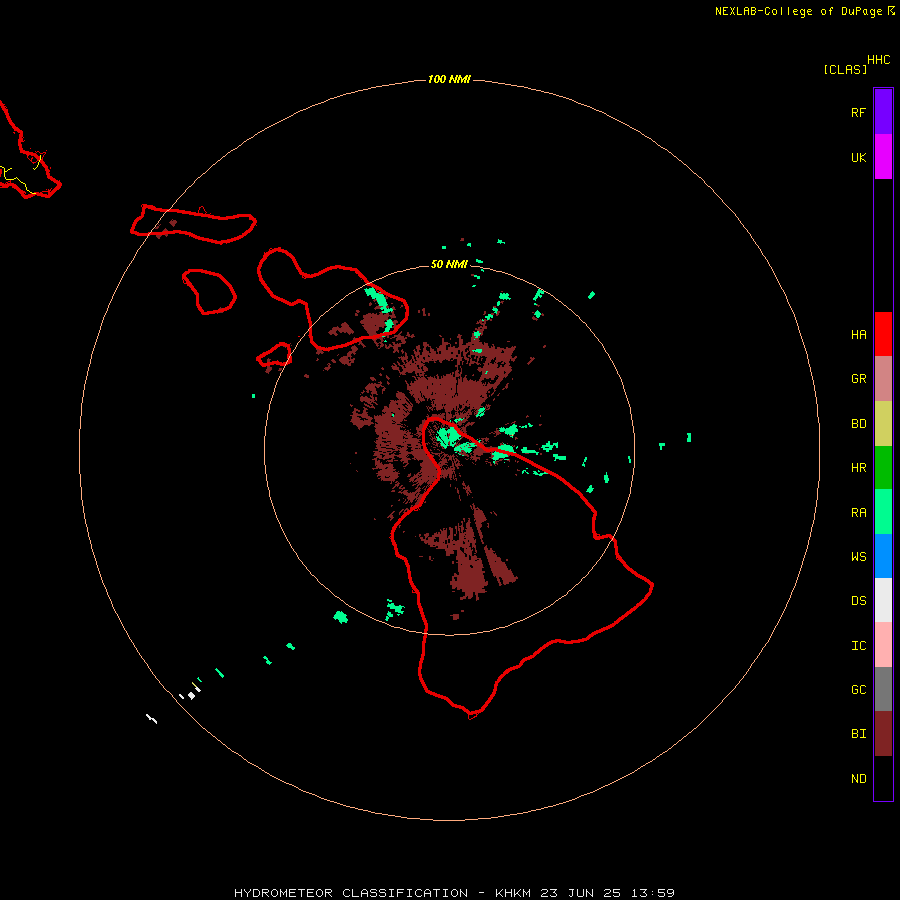
Task: Click the IC legend label
Action: (858, 646)
